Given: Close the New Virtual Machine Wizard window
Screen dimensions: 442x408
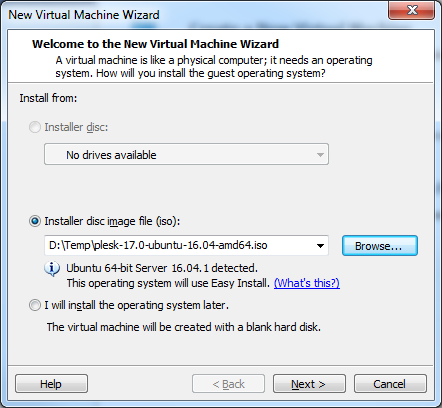Looking at the screenshot, I should click(x=411, y=10).
